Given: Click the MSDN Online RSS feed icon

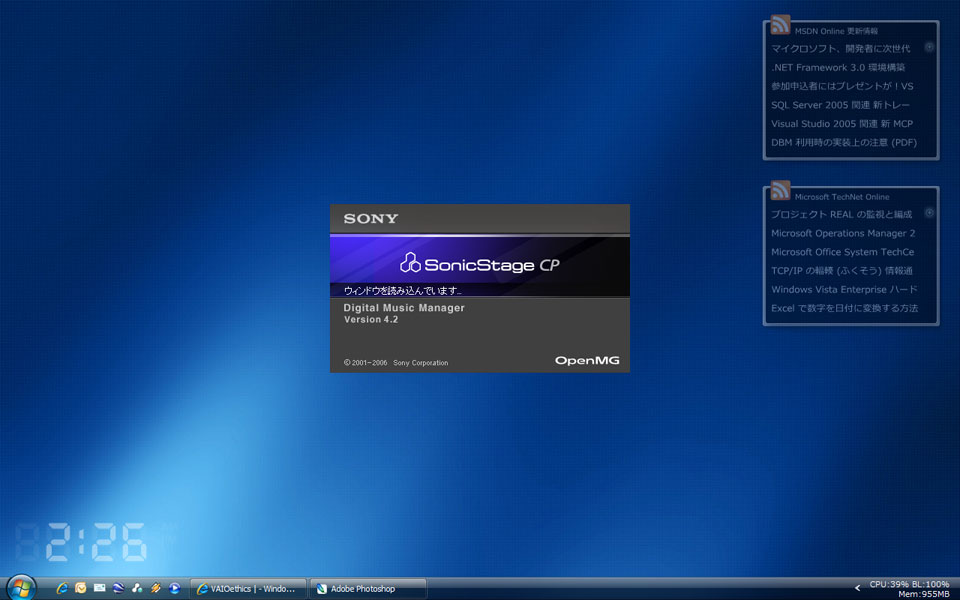Looking at the screenshot, I should coord(780,26).
